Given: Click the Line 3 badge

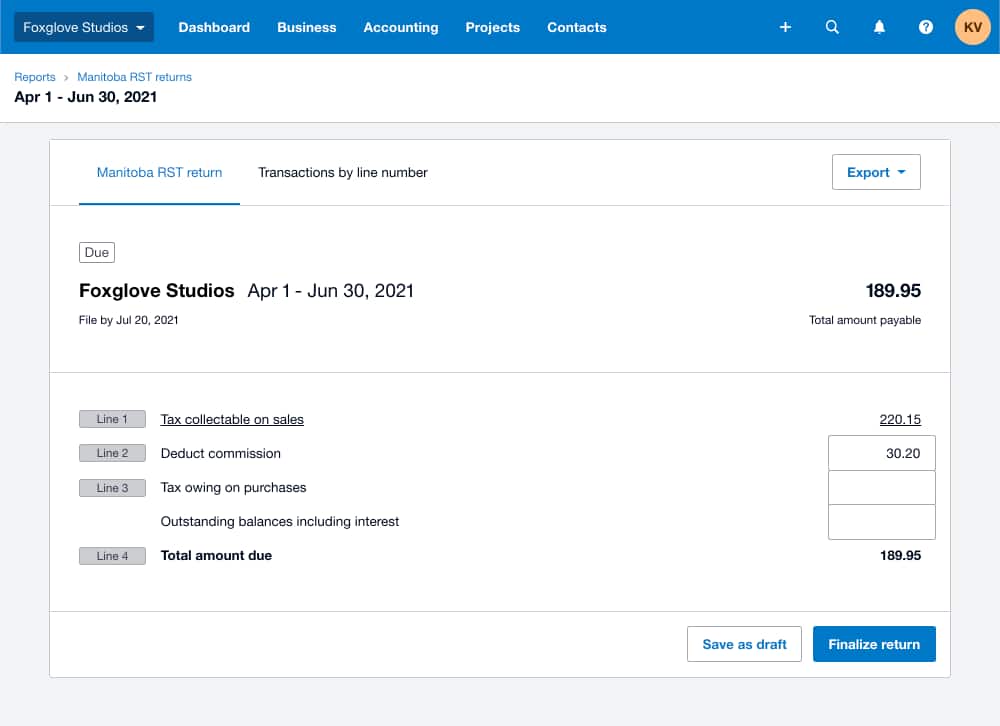Looking at the screenshot, I should pos(112,487).
